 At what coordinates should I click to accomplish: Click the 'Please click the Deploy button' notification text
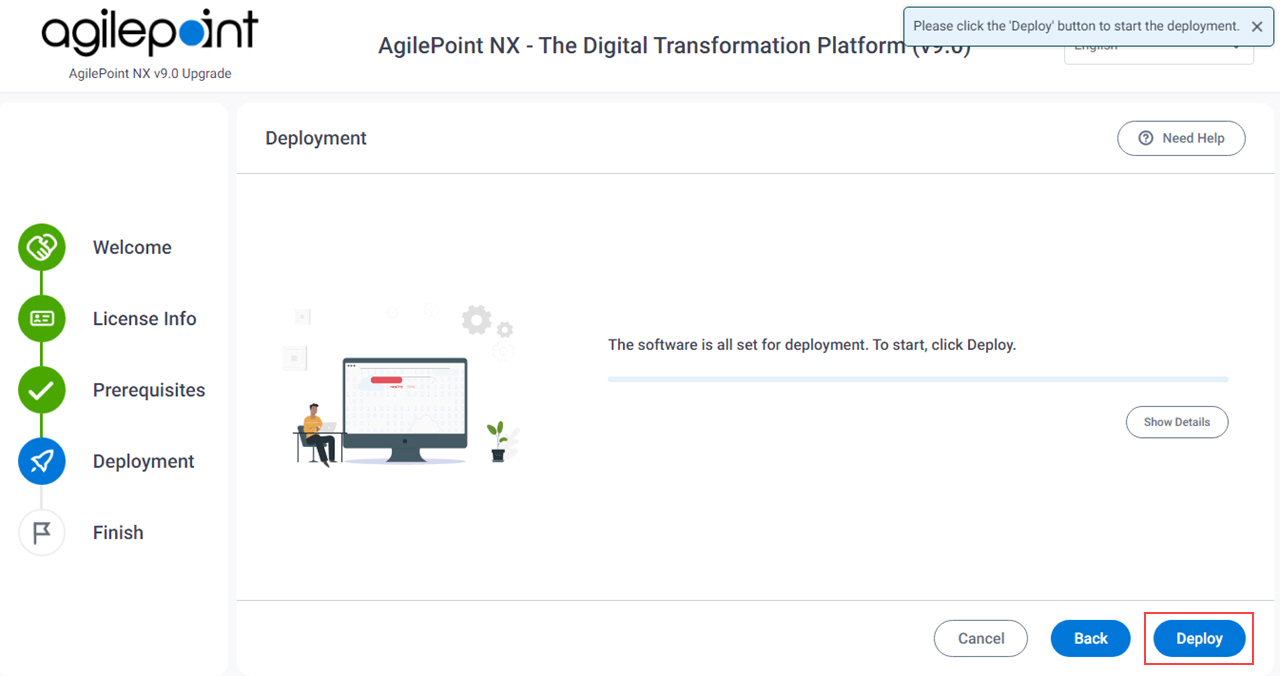[1076, 26]
